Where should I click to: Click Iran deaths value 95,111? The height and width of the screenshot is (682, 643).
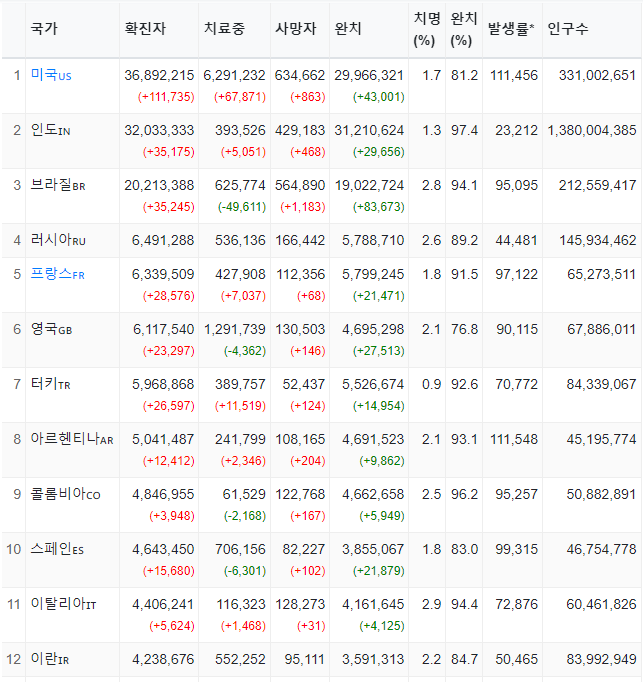coord(305,659)
